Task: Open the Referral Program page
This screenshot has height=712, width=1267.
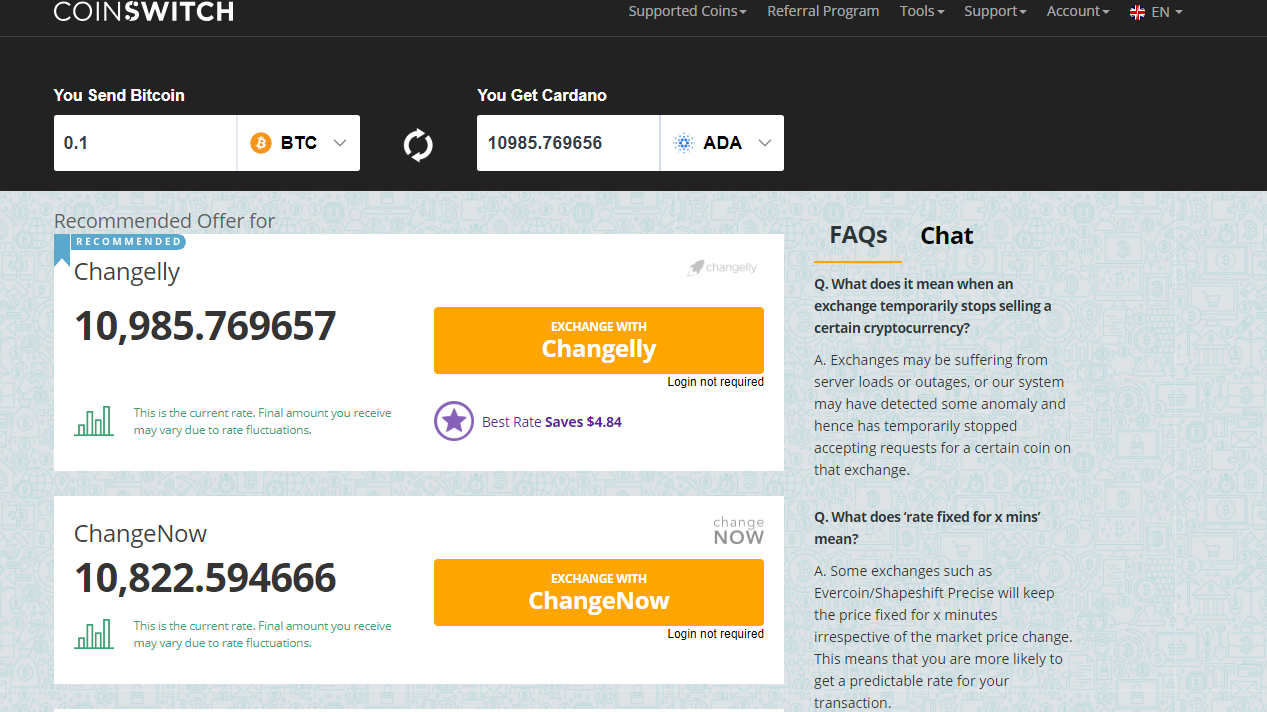Action: [x=823, y=11]
